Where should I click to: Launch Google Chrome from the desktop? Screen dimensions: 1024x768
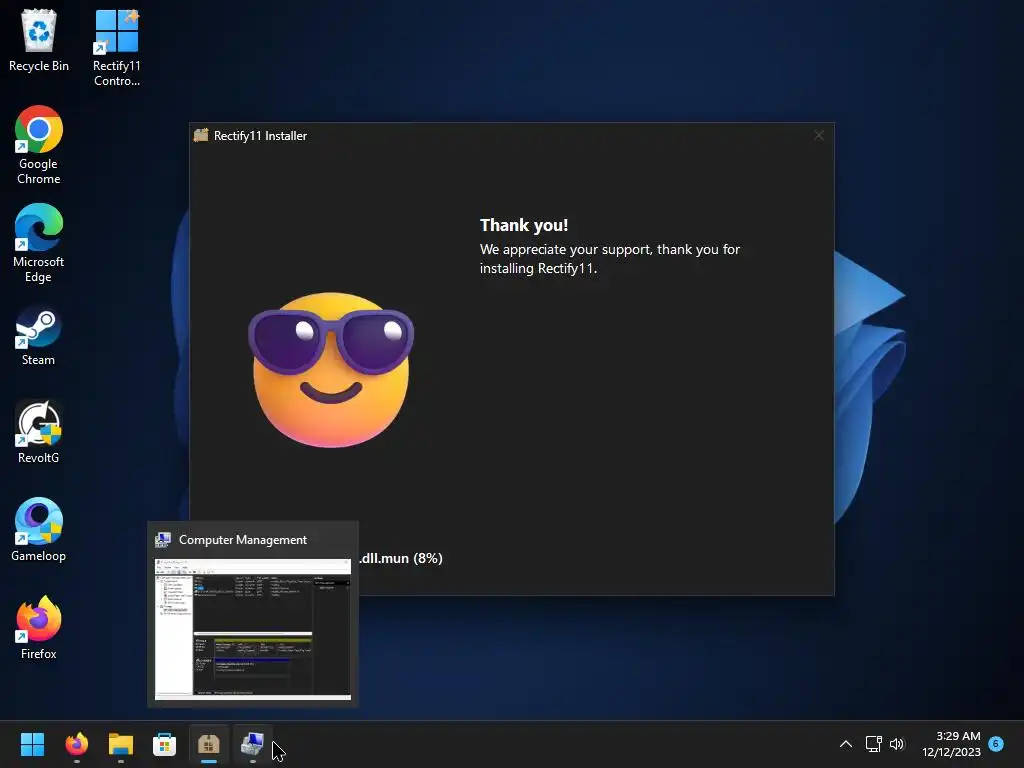click(39, 145)
